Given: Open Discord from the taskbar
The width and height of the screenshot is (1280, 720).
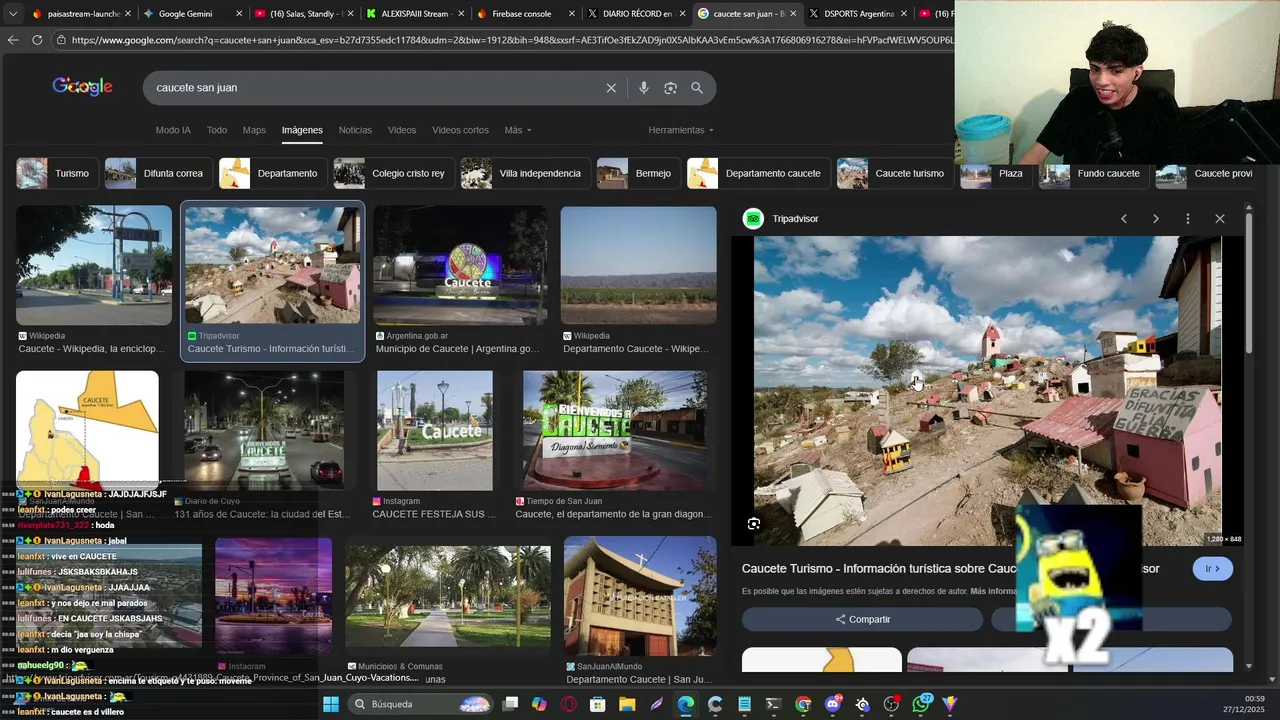Looking at the screenshot, I should coord(833,704).
